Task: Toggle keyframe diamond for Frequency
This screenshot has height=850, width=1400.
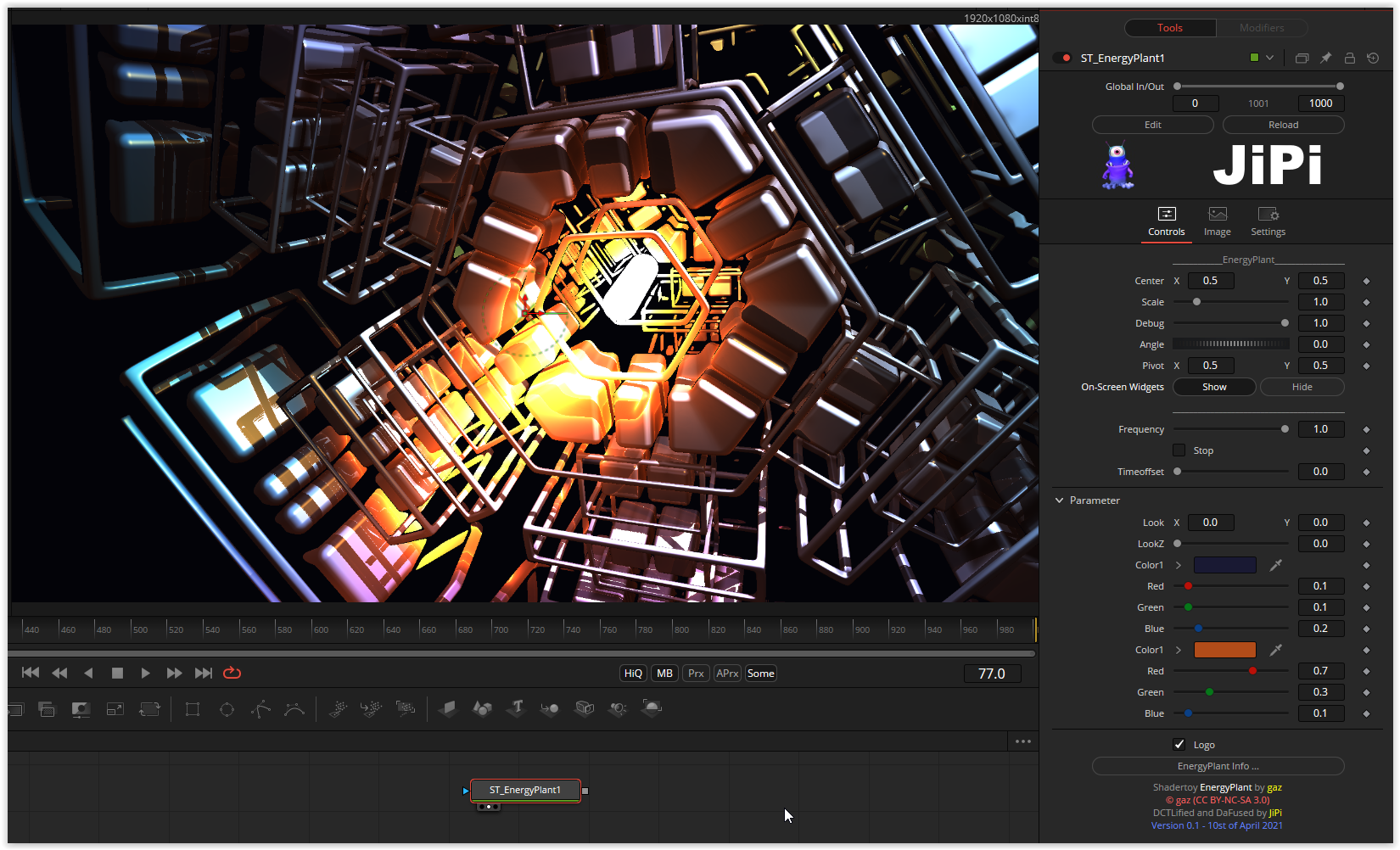Action: 1366,429
